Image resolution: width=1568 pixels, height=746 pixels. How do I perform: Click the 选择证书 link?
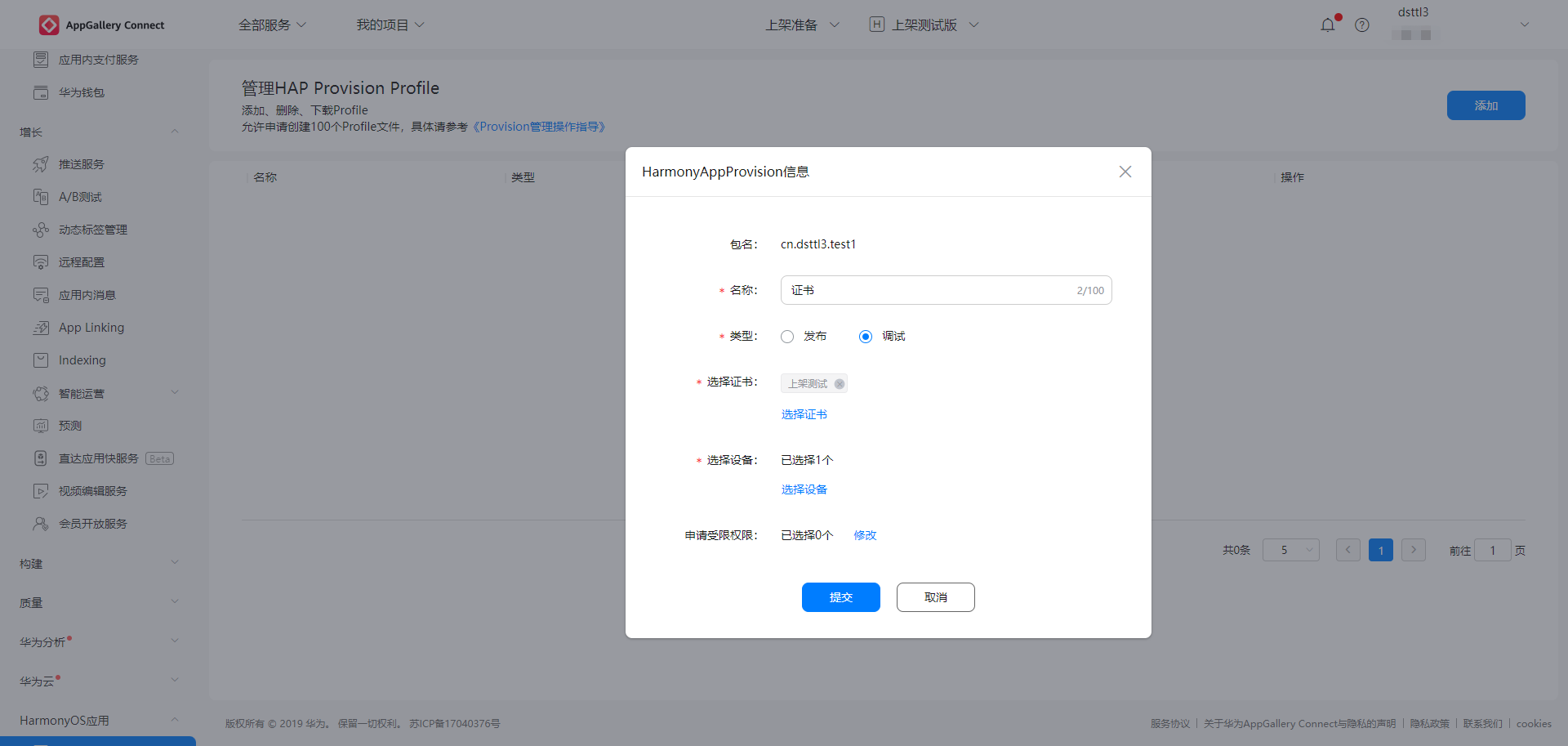point(804,414)
